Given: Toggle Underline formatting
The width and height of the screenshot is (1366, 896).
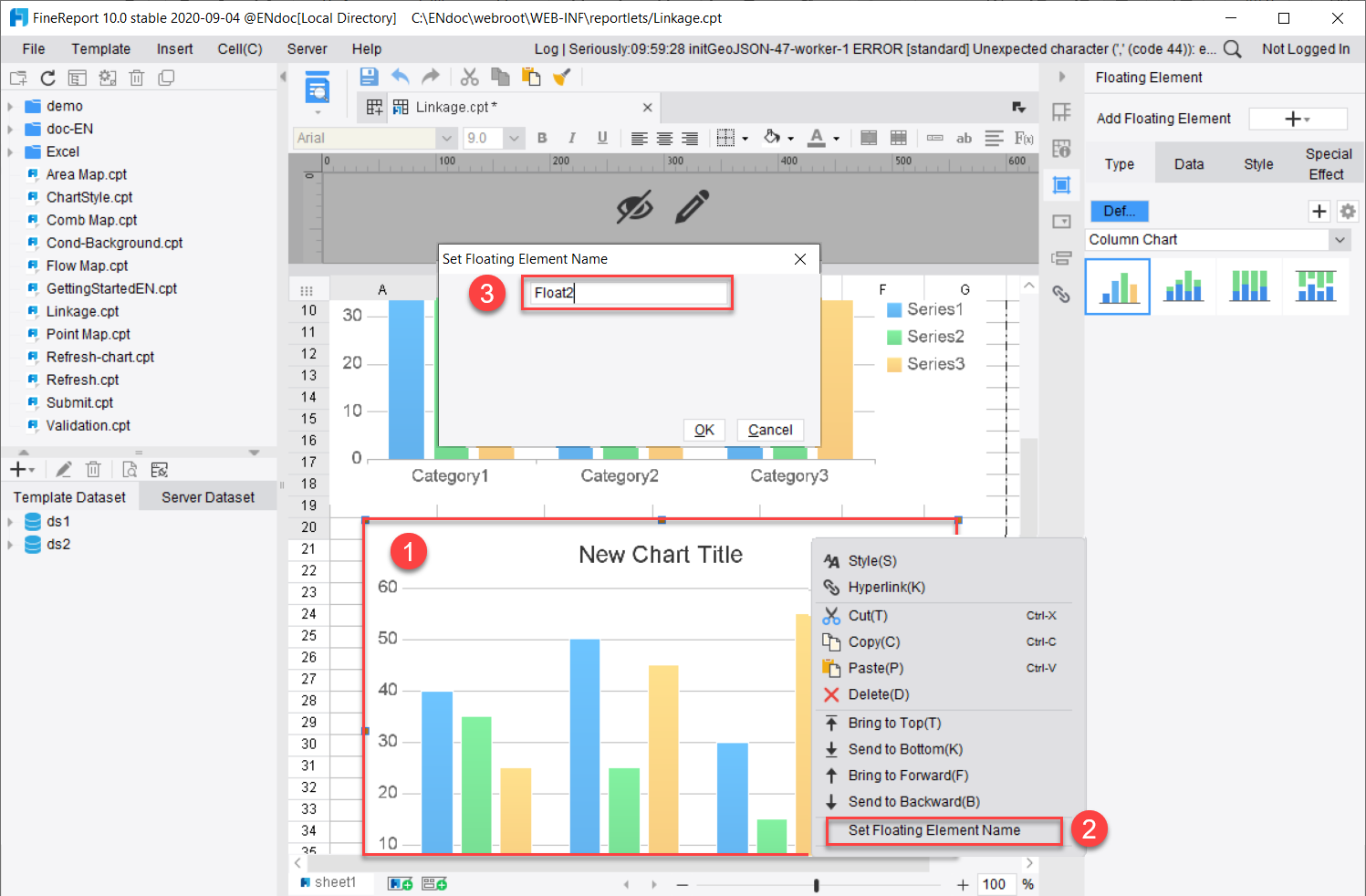Looking at the screenshot, I should pyautogui.click(x=602, y=138).
